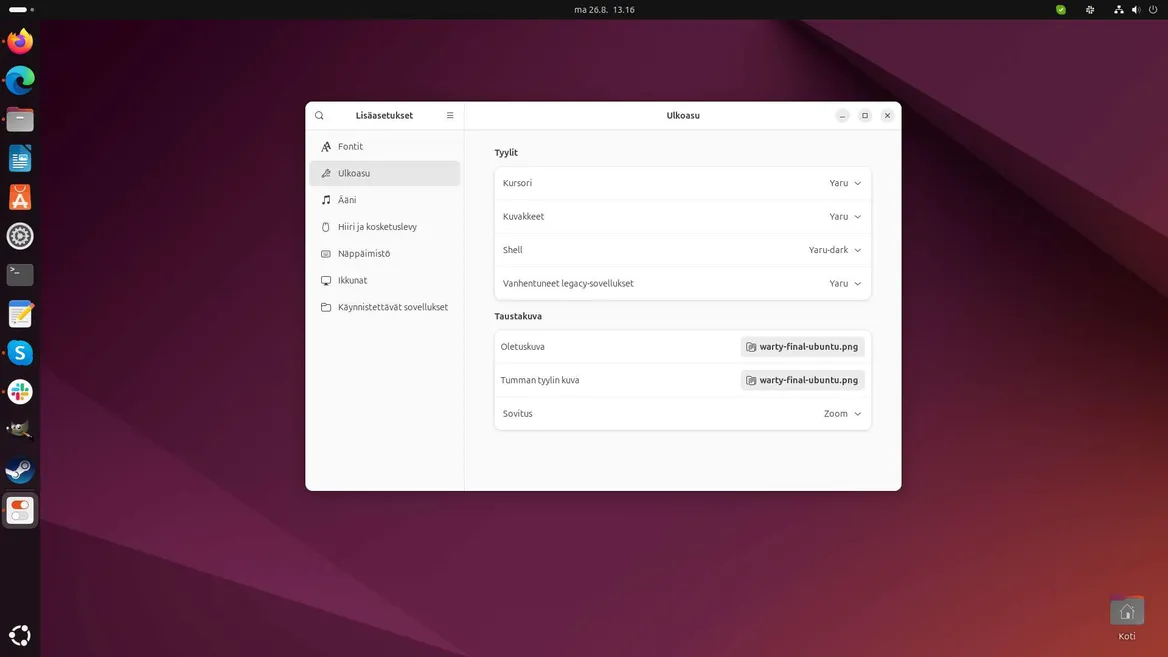1168x657 pixels.
Task: Open the hamburger menu in the sidebar header
Action: click(x=450, y=116)
